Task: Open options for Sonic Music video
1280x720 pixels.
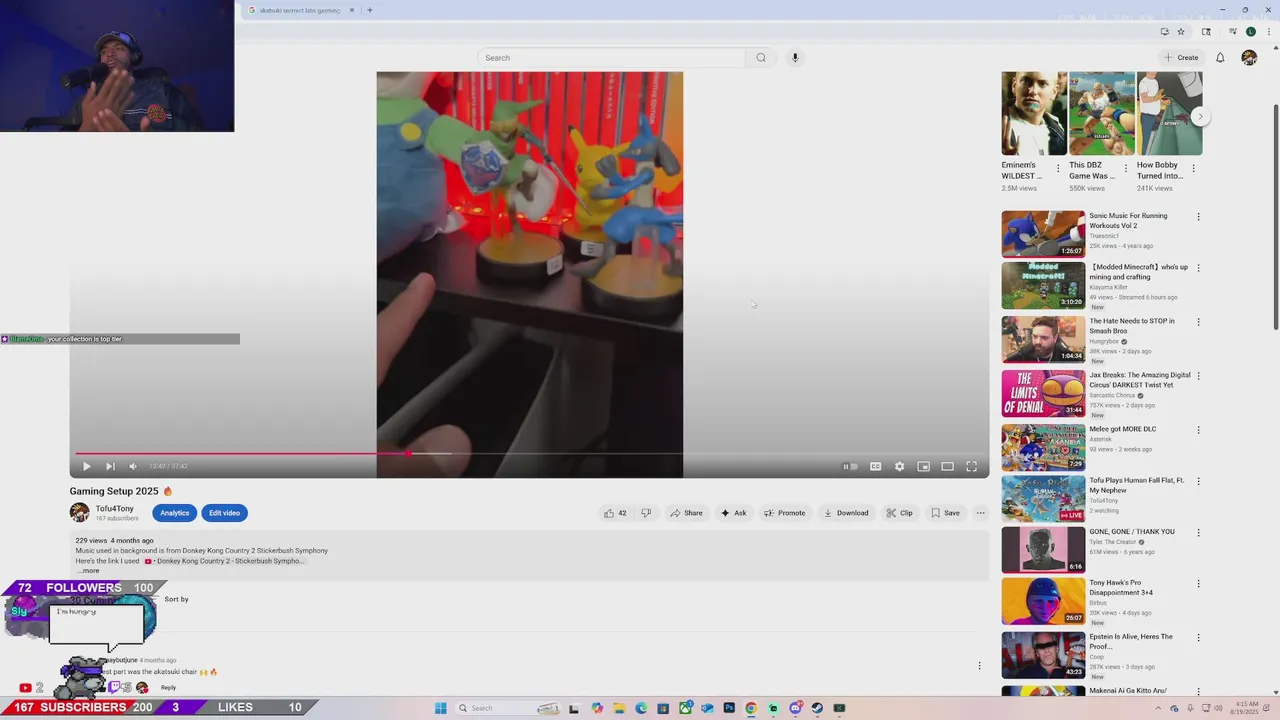Action: click(x=1198, y=217)
